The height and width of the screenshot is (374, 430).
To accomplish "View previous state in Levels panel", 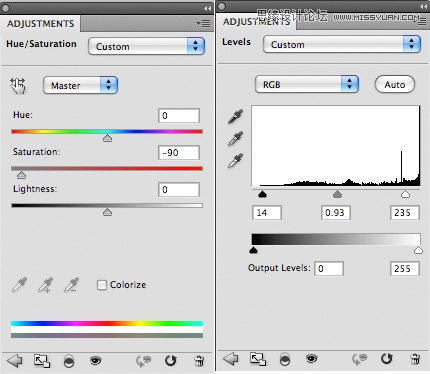I will 359,359.
